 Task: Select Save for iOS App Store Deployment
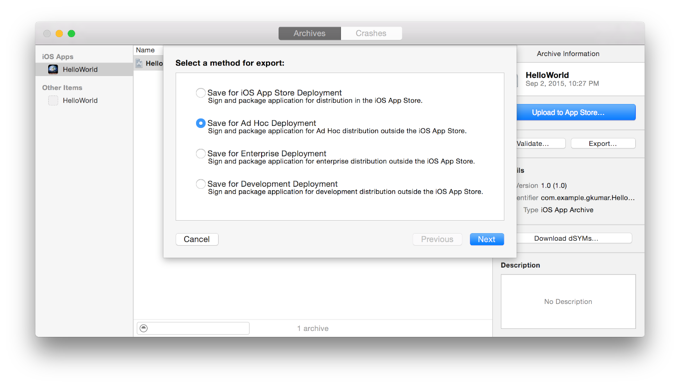(200, 93)
